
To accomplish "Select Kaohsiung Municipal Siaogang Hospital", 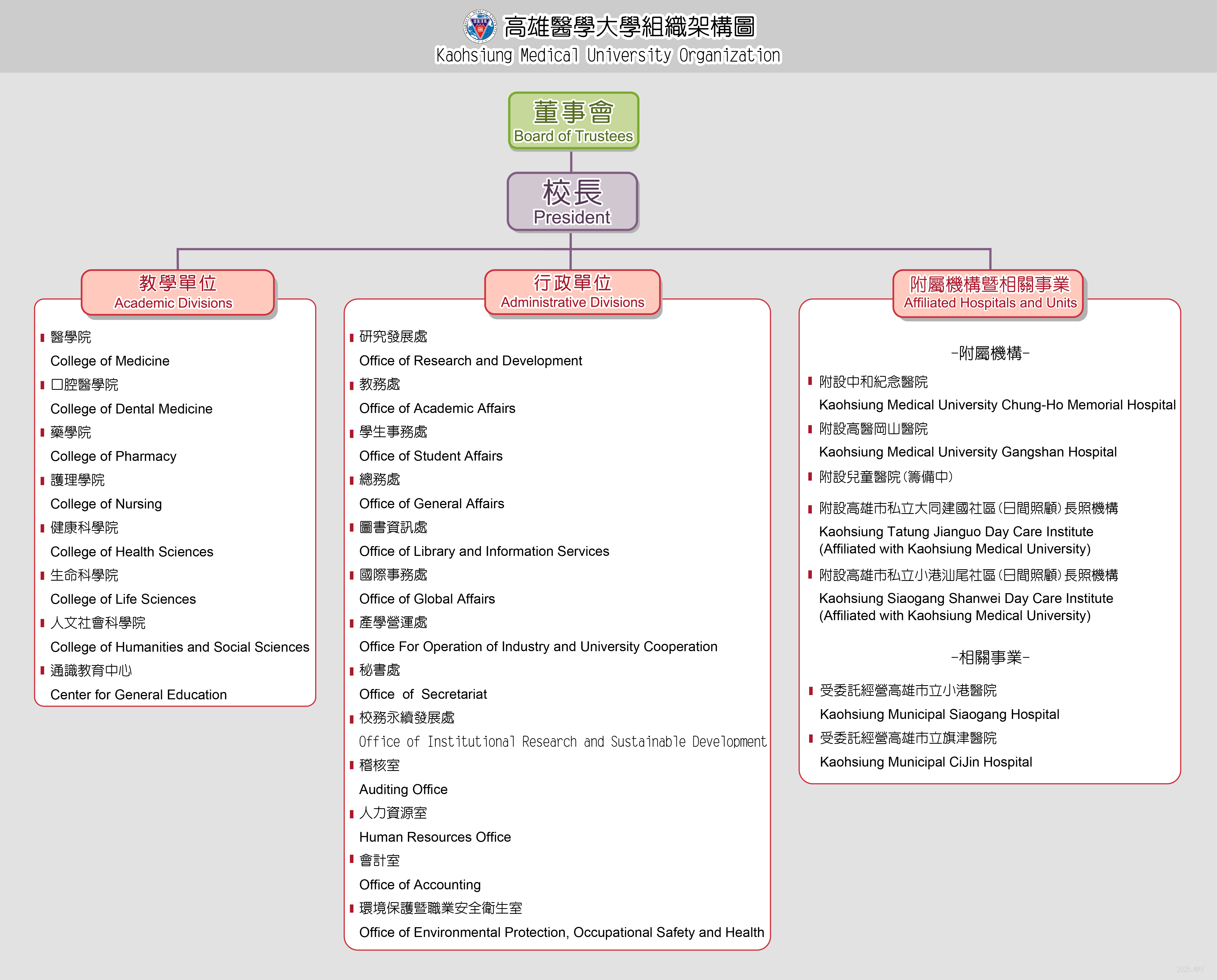I will pos(939,714).
